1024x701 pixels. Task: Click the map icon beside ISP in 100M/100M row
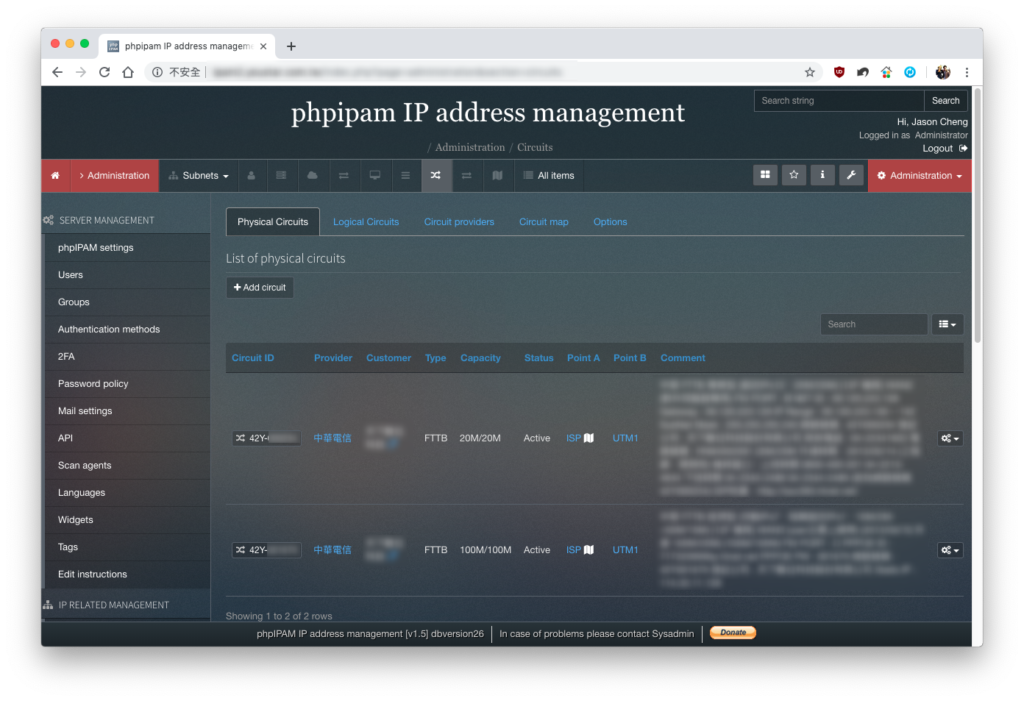point(589,550)
